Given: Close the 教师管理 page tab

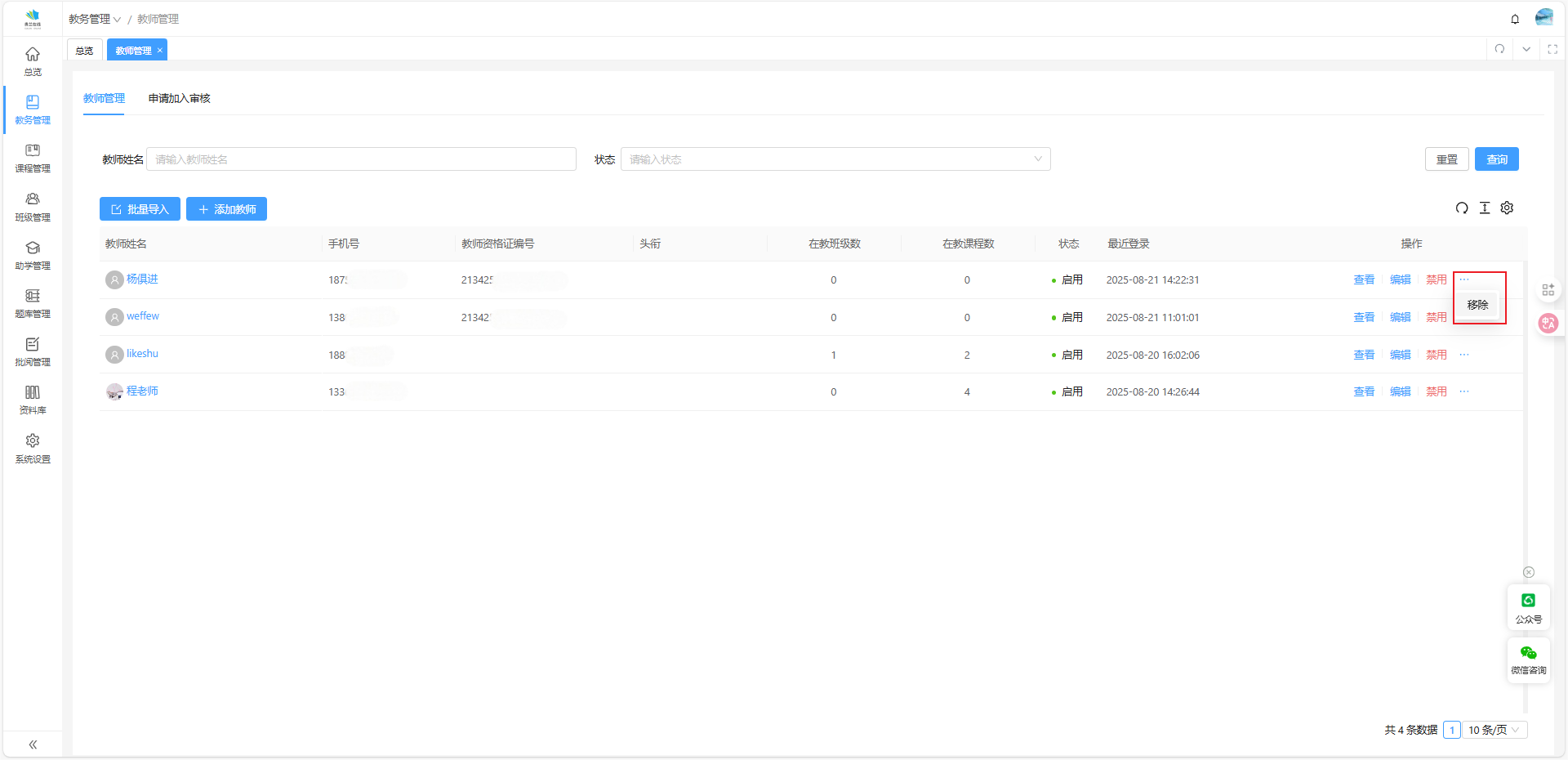Looking at the screenshot, I should click(160, 51).
